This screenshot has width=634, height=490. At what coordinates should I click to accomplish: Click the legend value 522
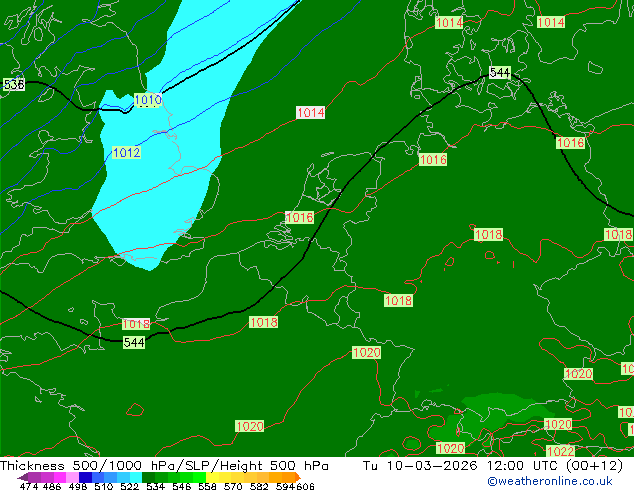pos(130,486)
